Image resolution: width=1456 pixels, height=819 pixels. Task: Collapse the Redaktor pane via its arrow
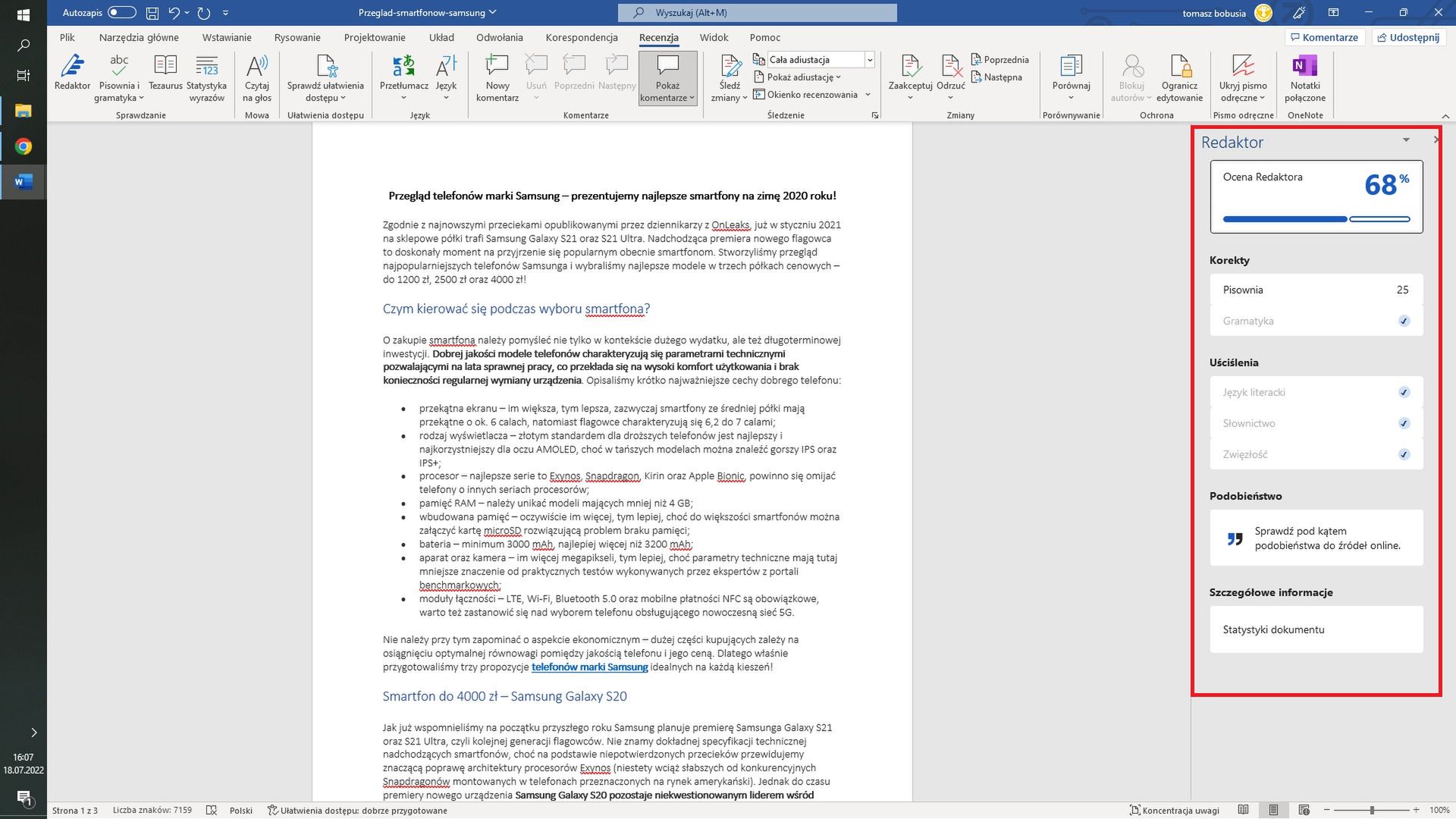click(x=1406, y=140)
